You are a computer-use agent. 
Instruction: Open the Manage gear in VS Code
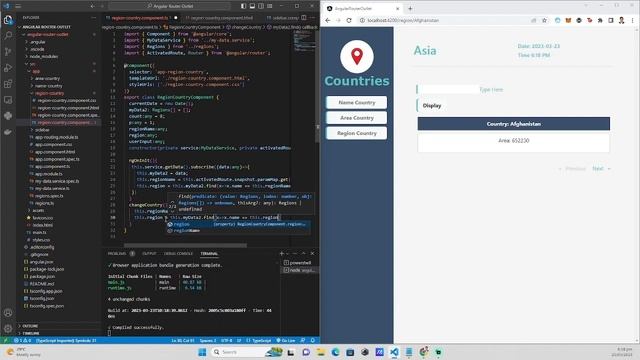tap(8, 328)
